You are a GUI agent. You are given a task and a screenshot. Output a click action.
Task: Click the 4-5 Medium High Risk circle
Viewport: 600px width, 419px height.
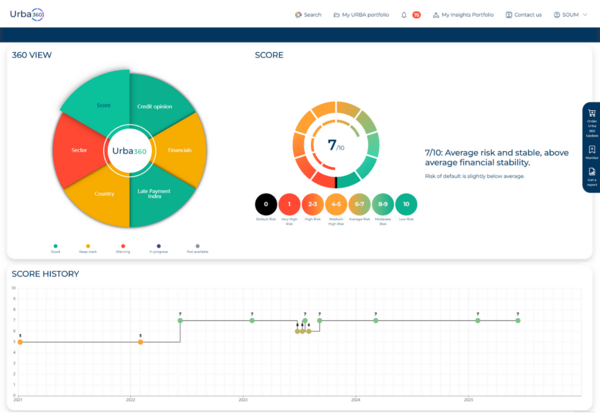(336, 204)
